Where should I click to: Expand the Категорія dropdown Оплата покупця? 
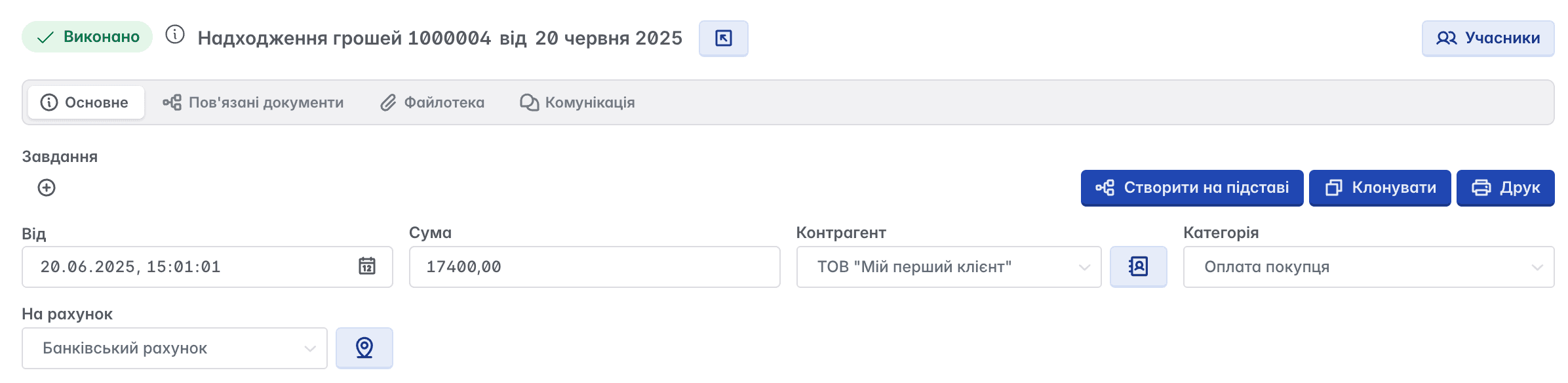pyautogui.click(x=1368, y=267)
